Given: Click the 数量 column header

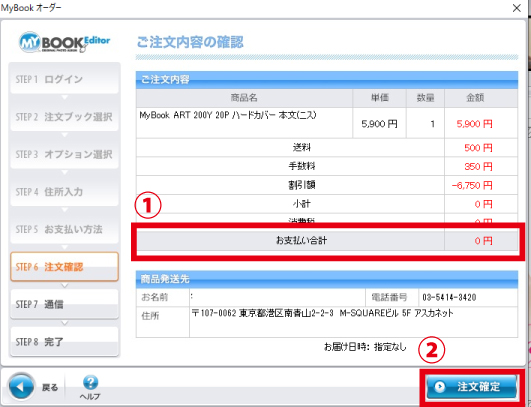Looking at the screenshot, I should click(x=425, y=98).
